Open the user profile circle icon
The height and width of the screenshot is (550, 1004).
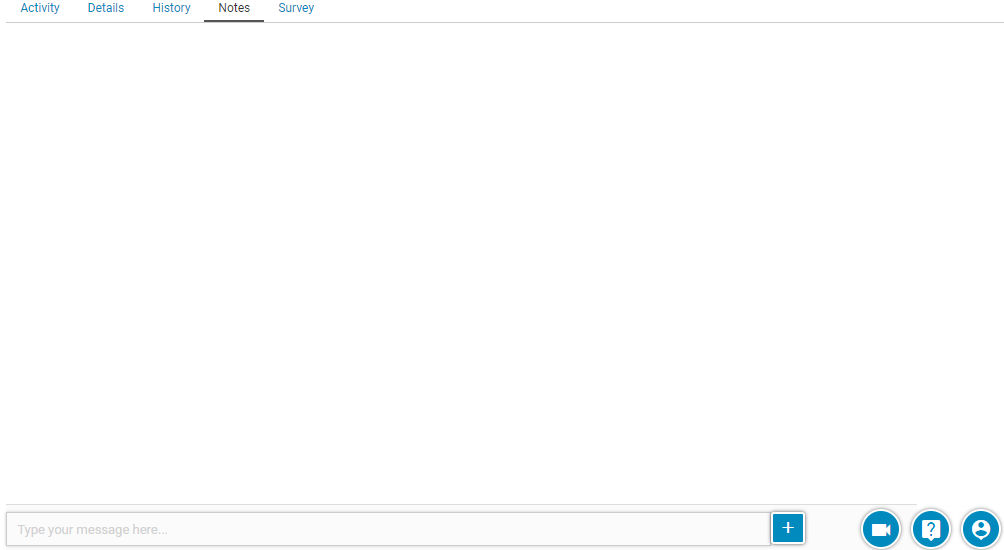coord(980,529)
